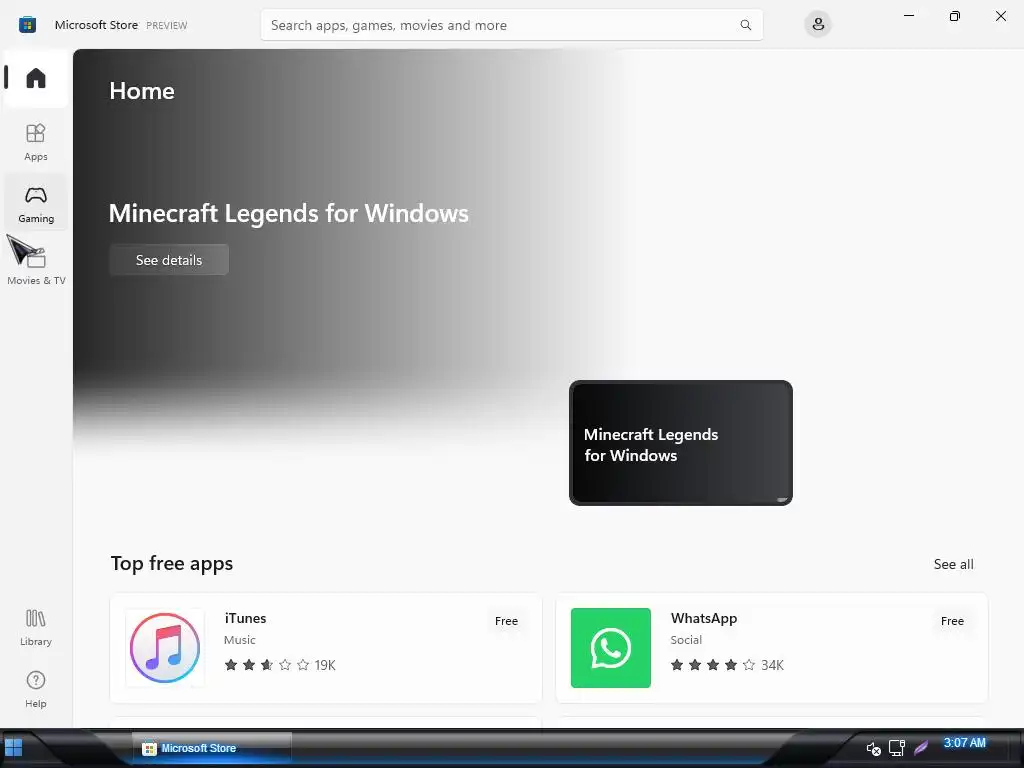
Task: Open the user profile account icon
Action: pyautogui.click(x=818, y=25)
